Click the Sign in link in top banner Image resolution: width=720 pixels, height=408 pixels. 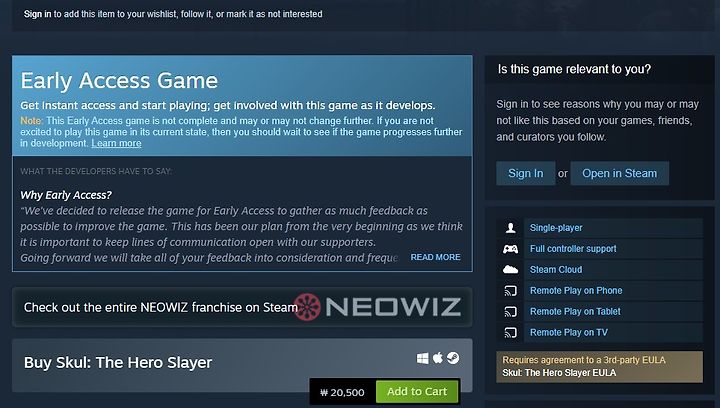tap(38, 14)
